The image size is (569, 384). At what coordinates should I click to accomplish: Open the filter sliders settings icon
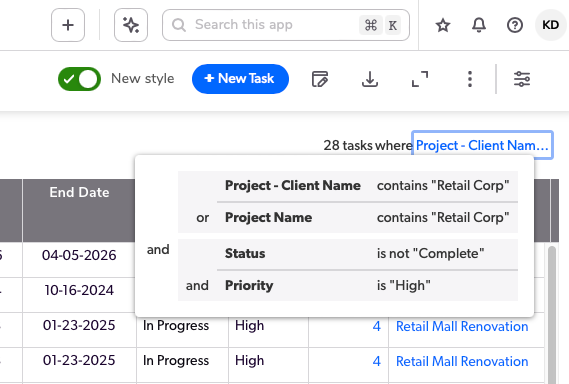coord(522,79)
